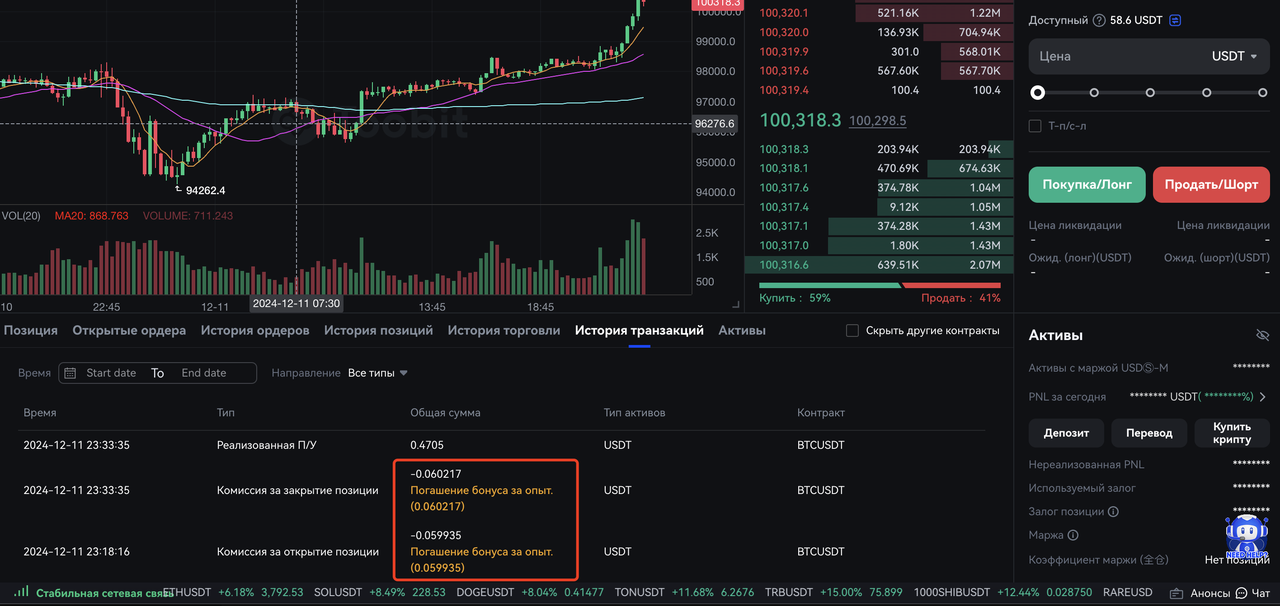Click the calendar icon in date range
Screen dimensions: 1280x606
point(70,373)
